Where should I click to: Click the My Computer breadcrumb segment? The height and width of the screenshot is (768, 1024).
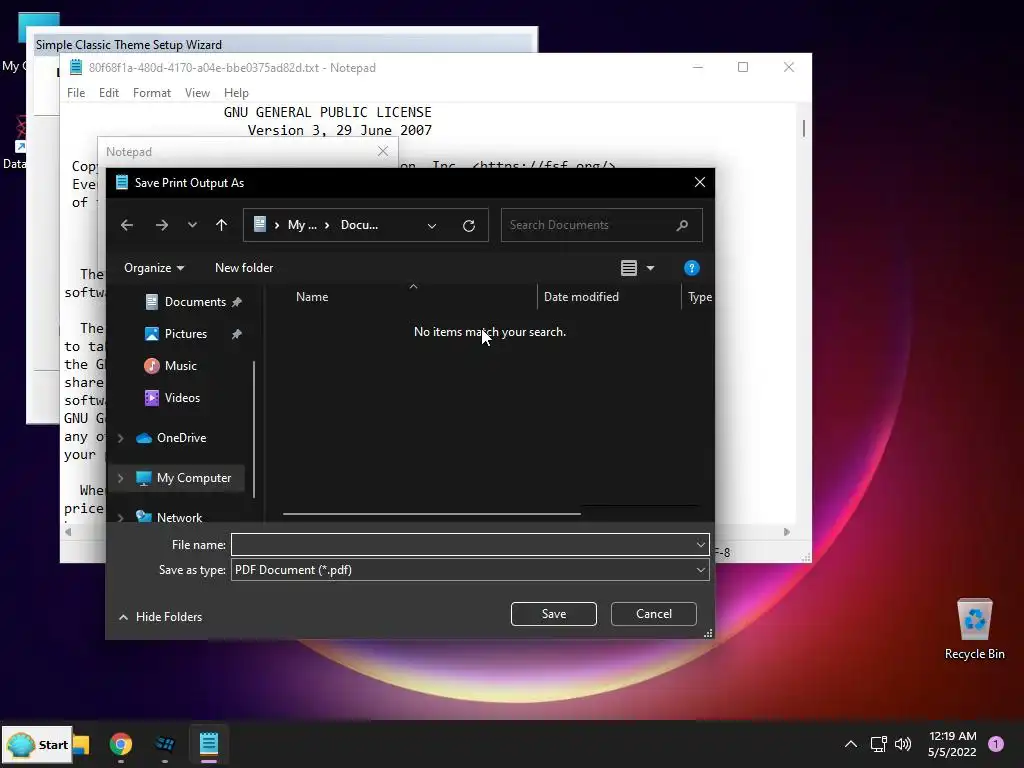point(302,225)
